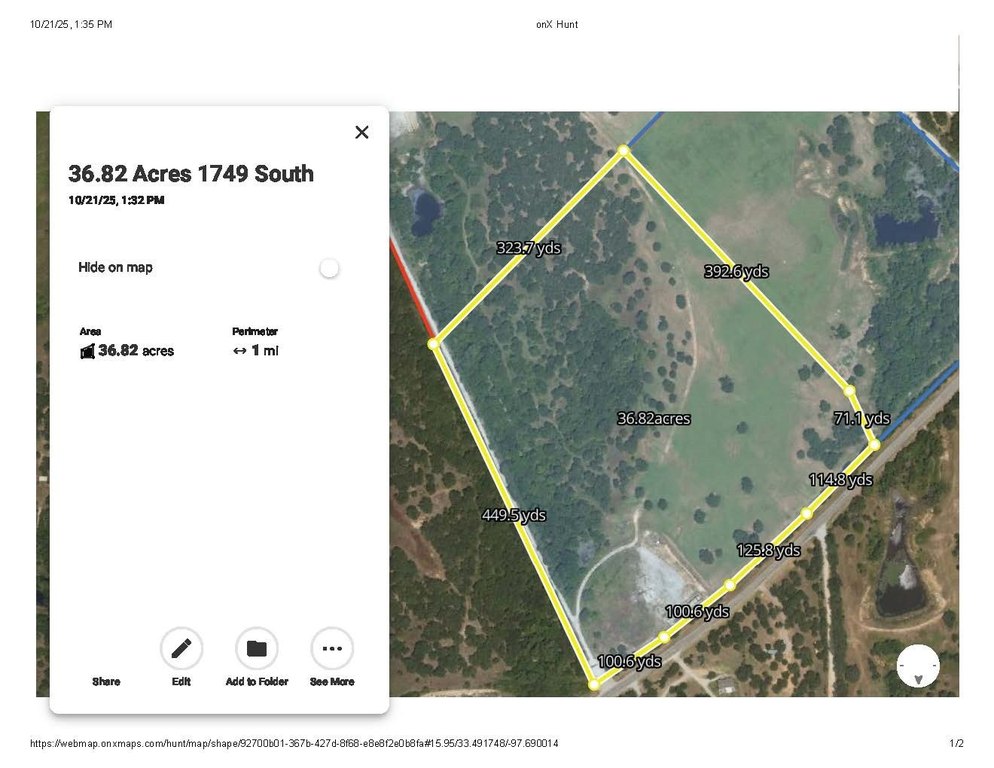
Task: Click the 392.6 yds segment label
Action: click(737, 271)
